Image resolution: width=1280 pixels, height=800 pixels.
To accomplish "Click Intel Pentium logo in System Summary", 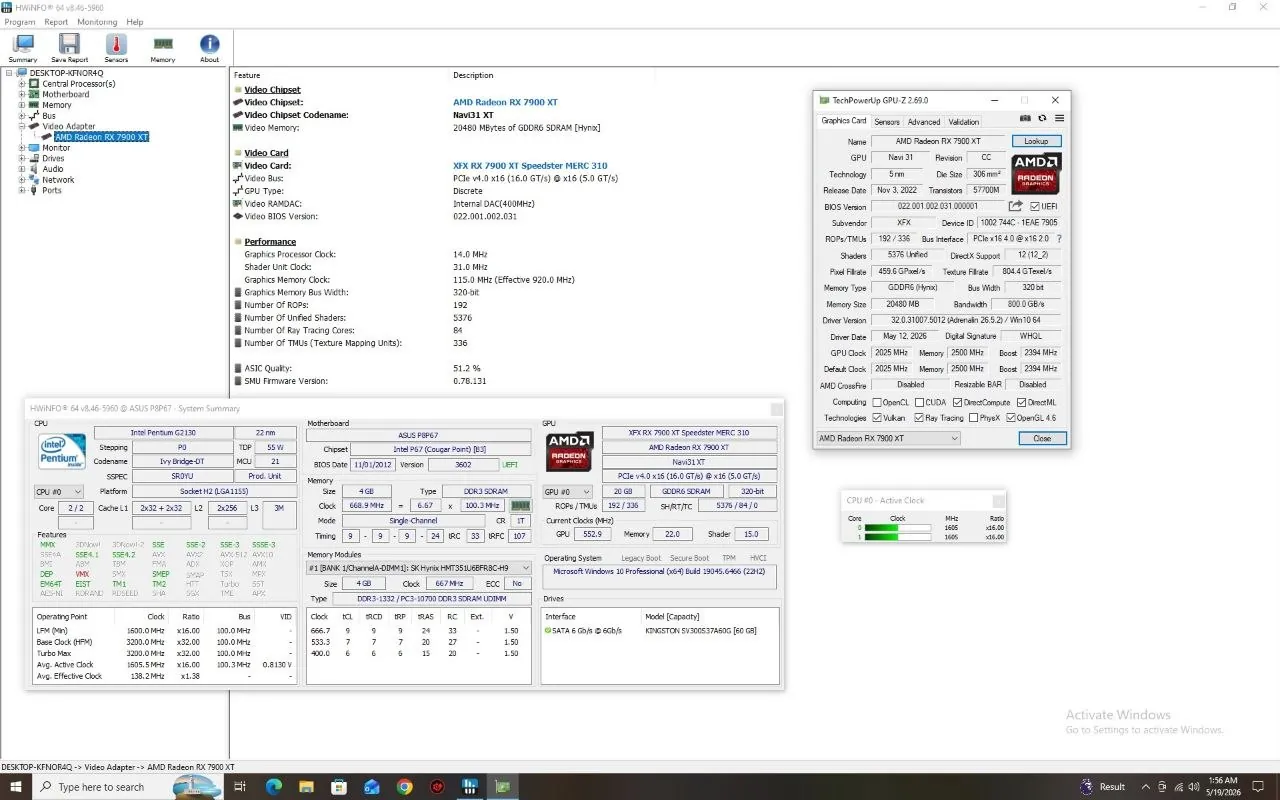I will click(x=60, y=452).
